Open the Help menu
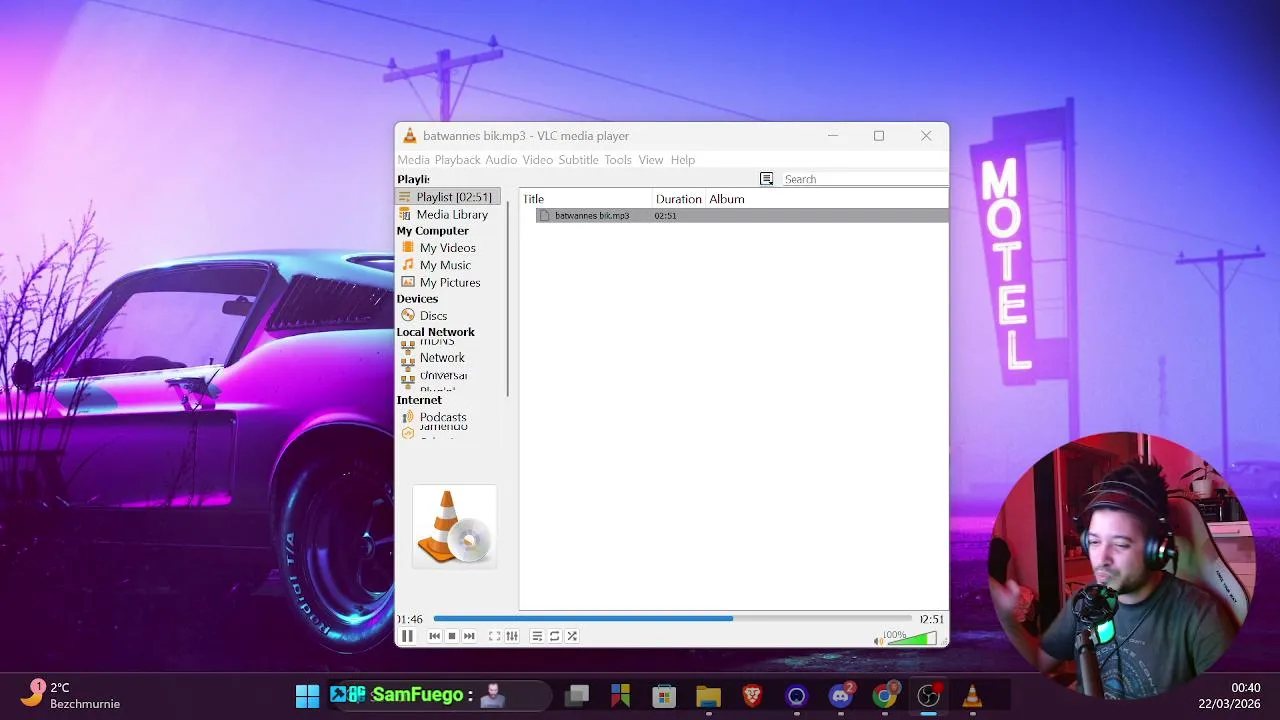The width and height of the screenshot is (1280, 720). pos(683,160)
